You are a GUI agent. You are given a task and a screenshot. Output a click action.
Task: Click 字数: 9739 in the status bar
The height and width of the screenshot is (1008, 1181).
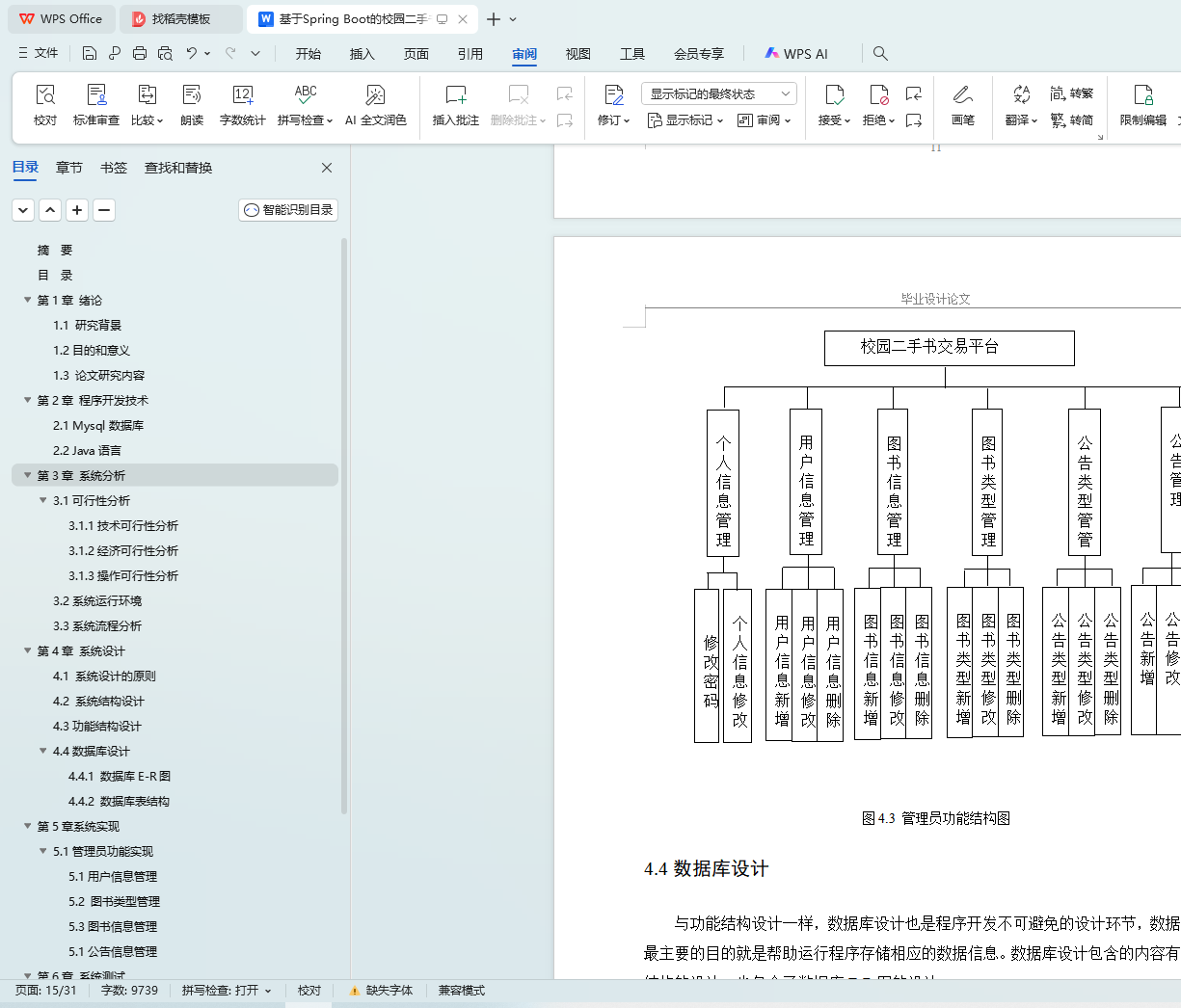[x=129, y=991]
